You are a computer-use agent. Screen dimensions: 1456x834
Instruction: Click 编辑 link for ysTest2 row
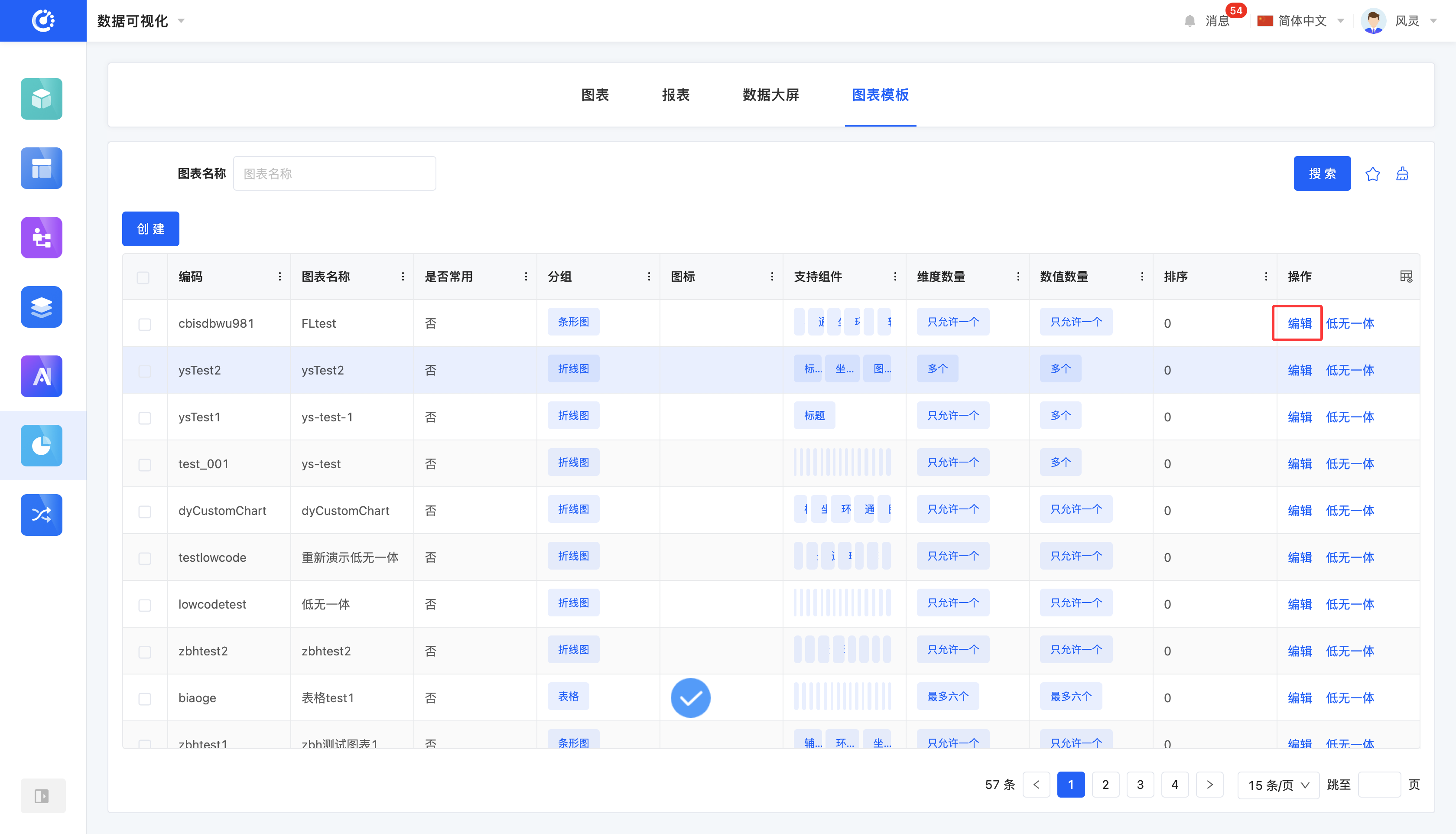click(x=1299, y=371)
